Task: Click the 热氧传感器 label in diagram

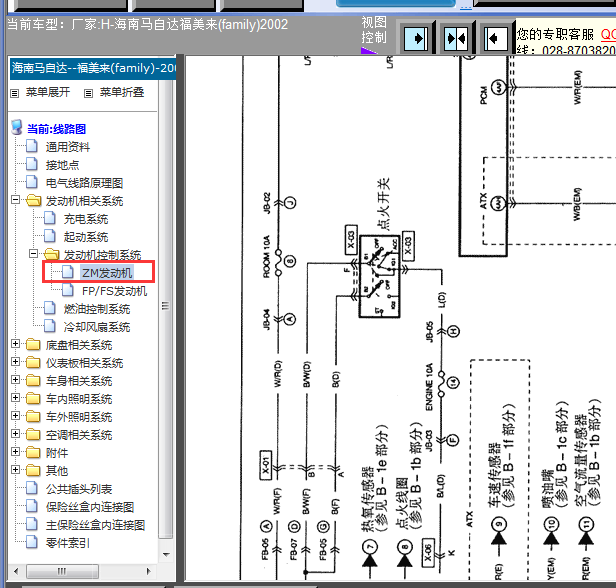Action: coord(367,499)
